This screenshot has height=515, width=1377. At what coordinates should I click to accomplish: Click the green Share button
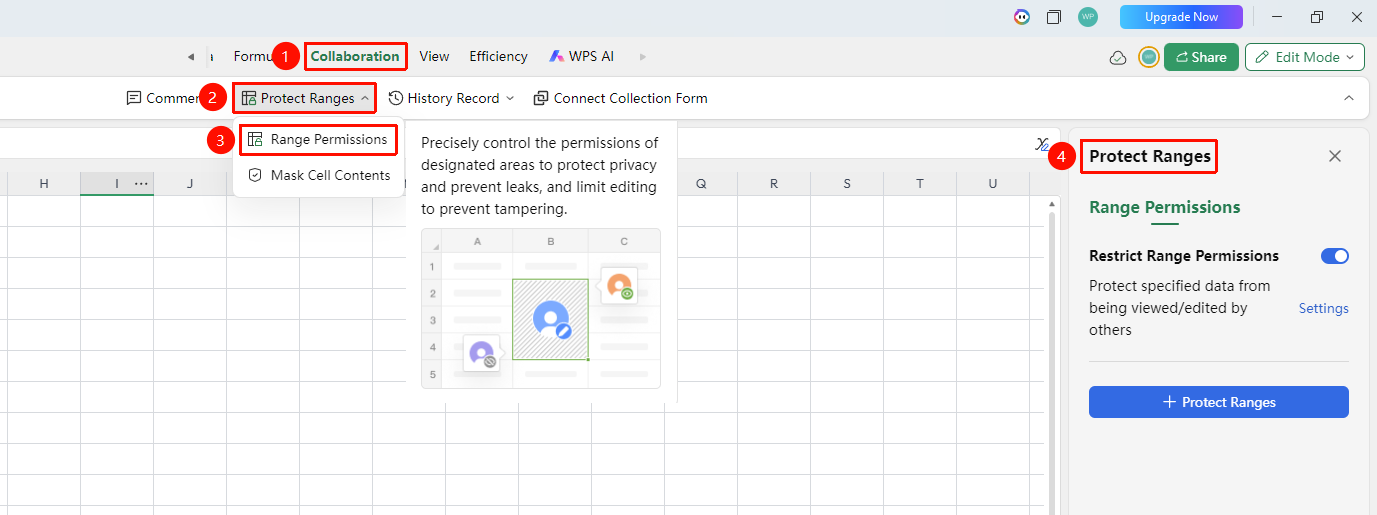click(x=1201, y=57)
